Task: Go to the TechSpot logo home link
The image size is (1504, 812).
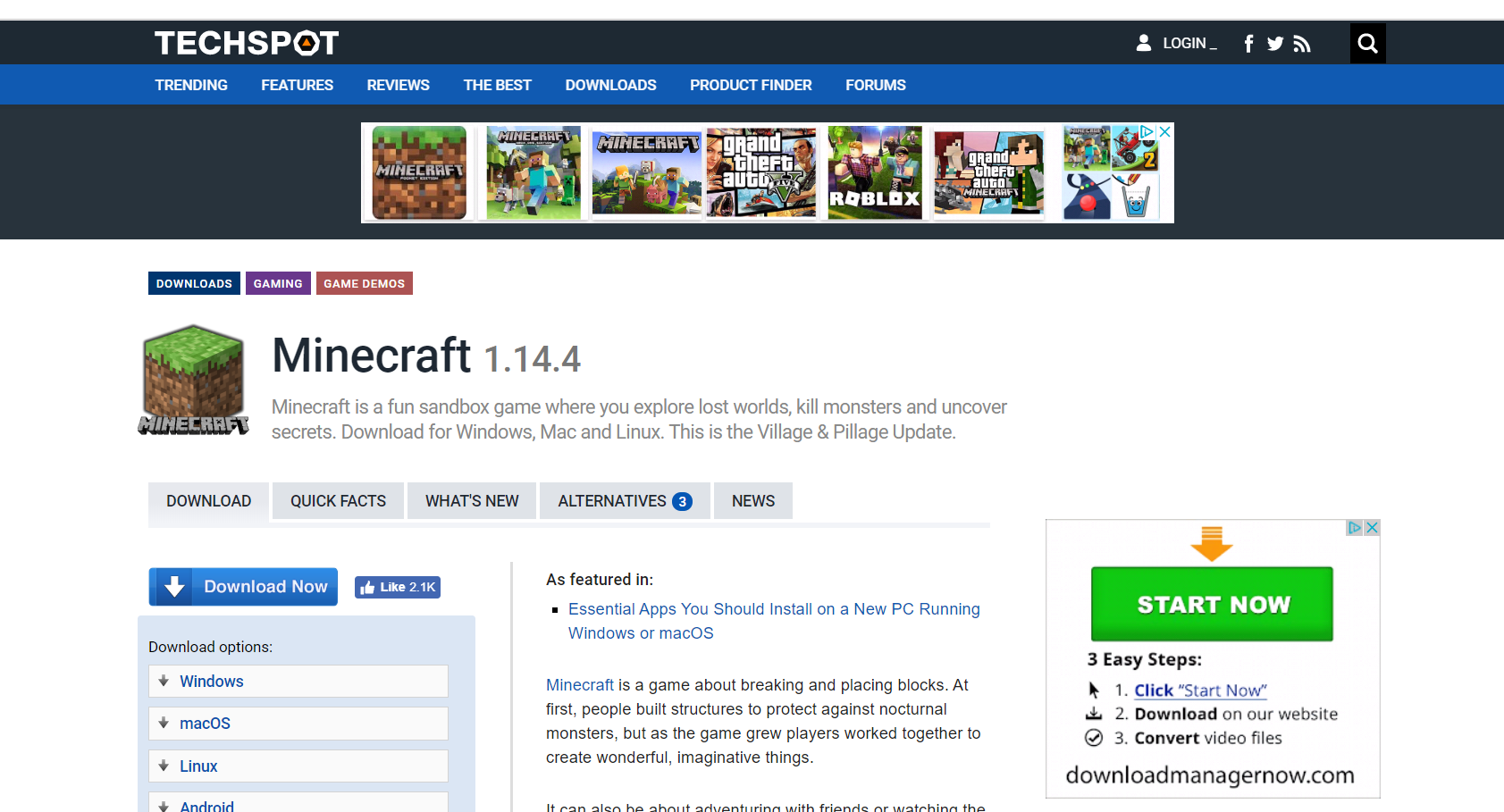Action: click(247, 43)
